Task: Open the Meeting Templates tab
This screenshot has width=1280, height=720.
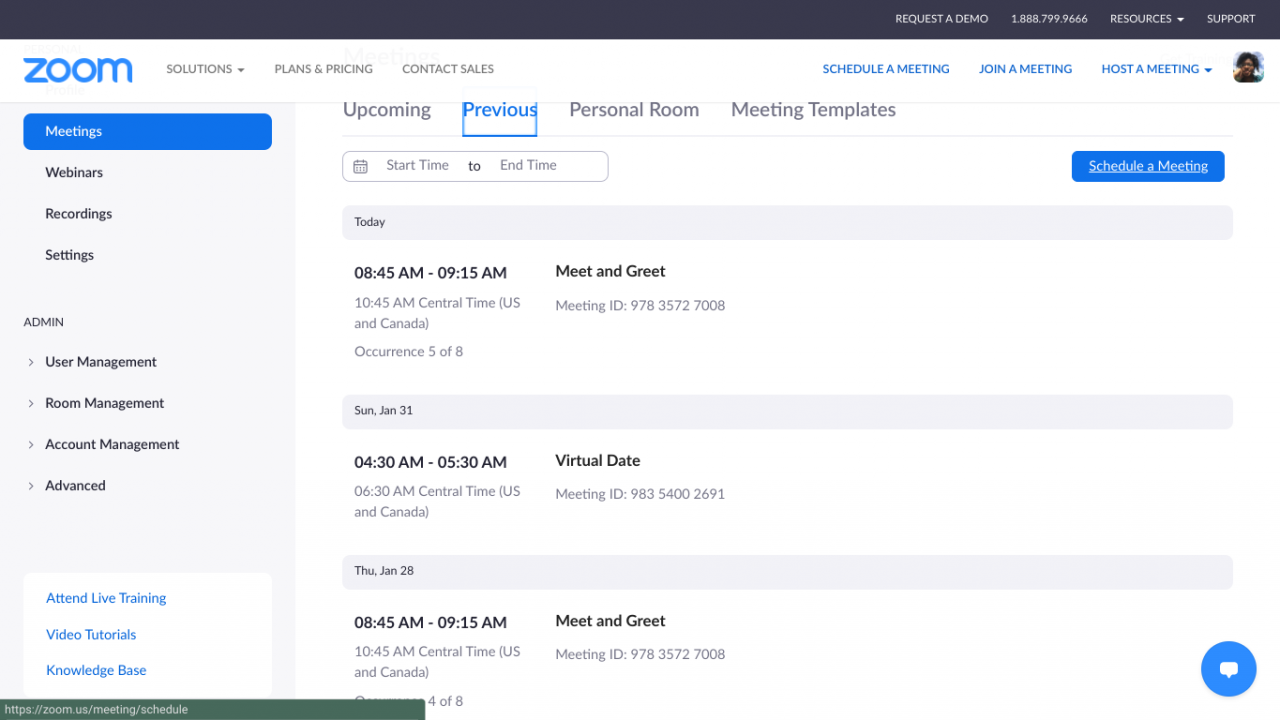Action: (x=813, y=110)
